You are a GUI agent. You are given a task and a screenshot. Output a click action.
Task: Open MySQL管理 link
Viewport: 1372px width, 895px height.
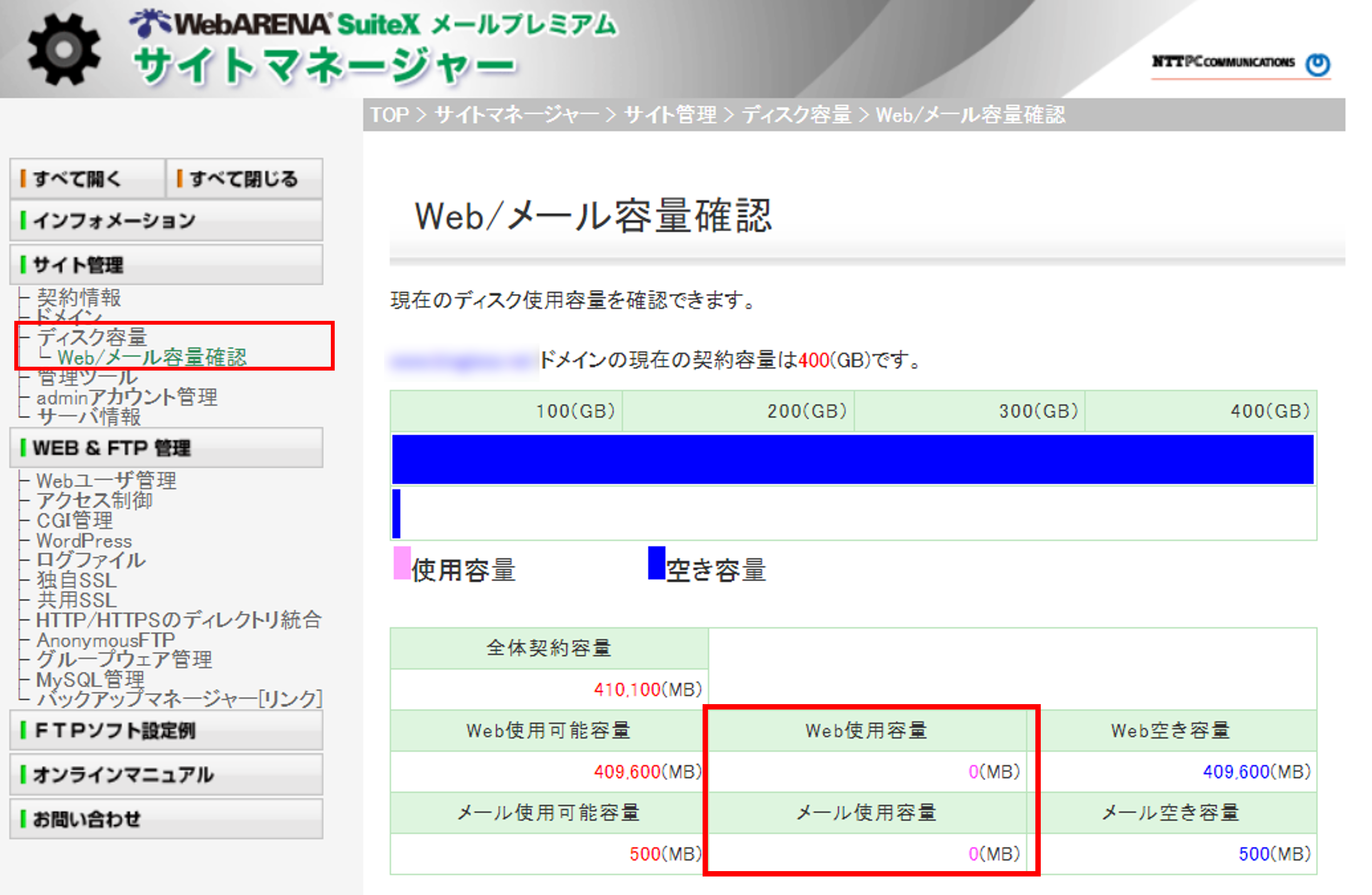[90, 679]
